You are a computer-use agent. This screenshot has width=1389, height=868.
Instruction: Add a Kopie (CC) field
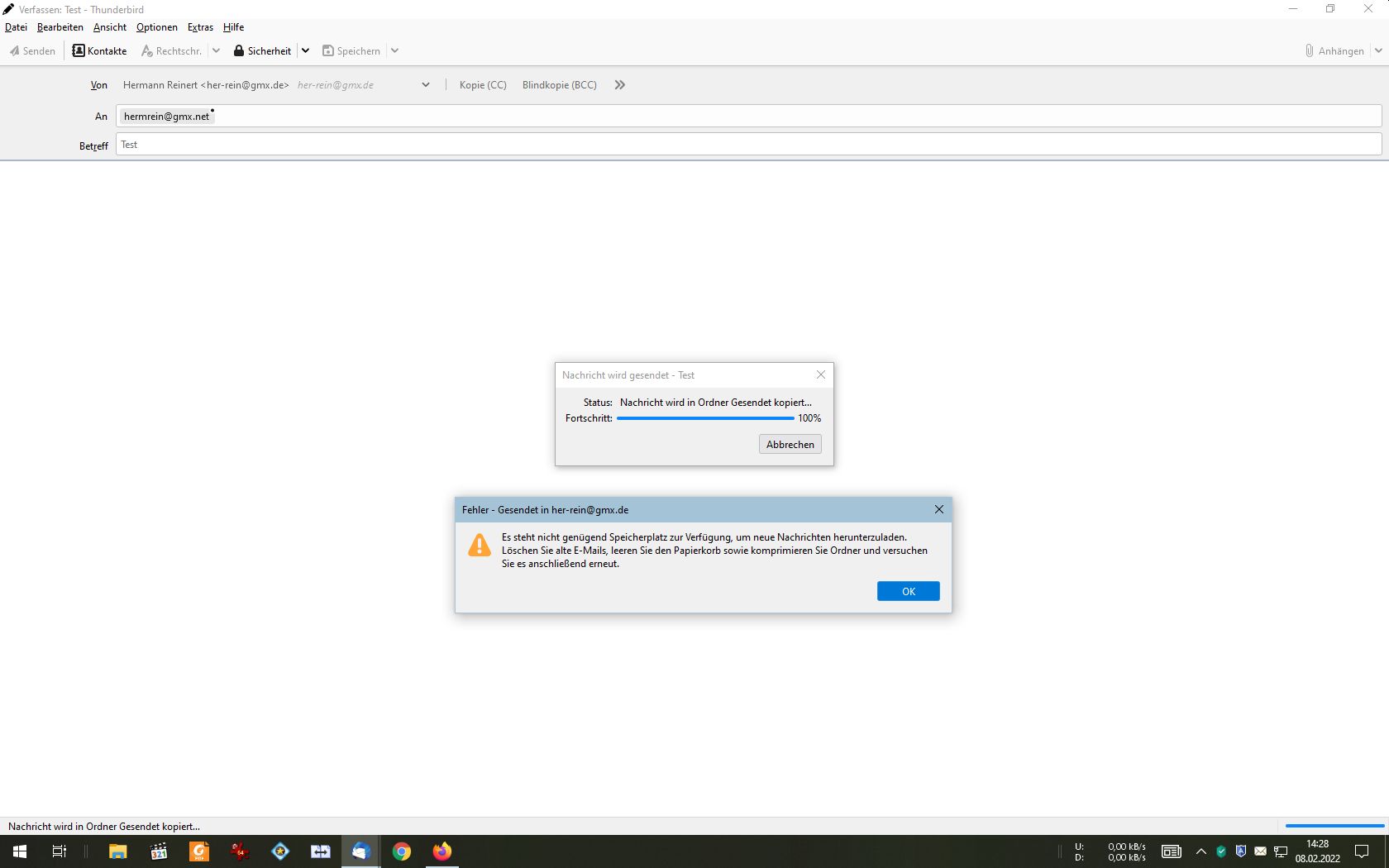483,85
